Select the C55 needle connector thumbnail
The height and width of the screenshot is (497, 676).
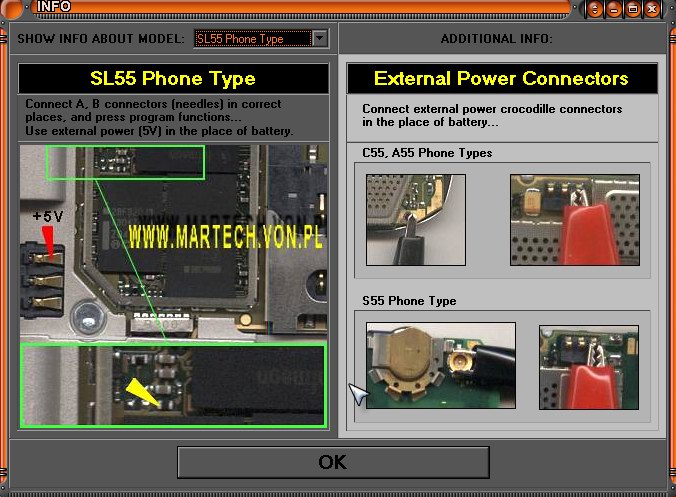tap(415, 219)
